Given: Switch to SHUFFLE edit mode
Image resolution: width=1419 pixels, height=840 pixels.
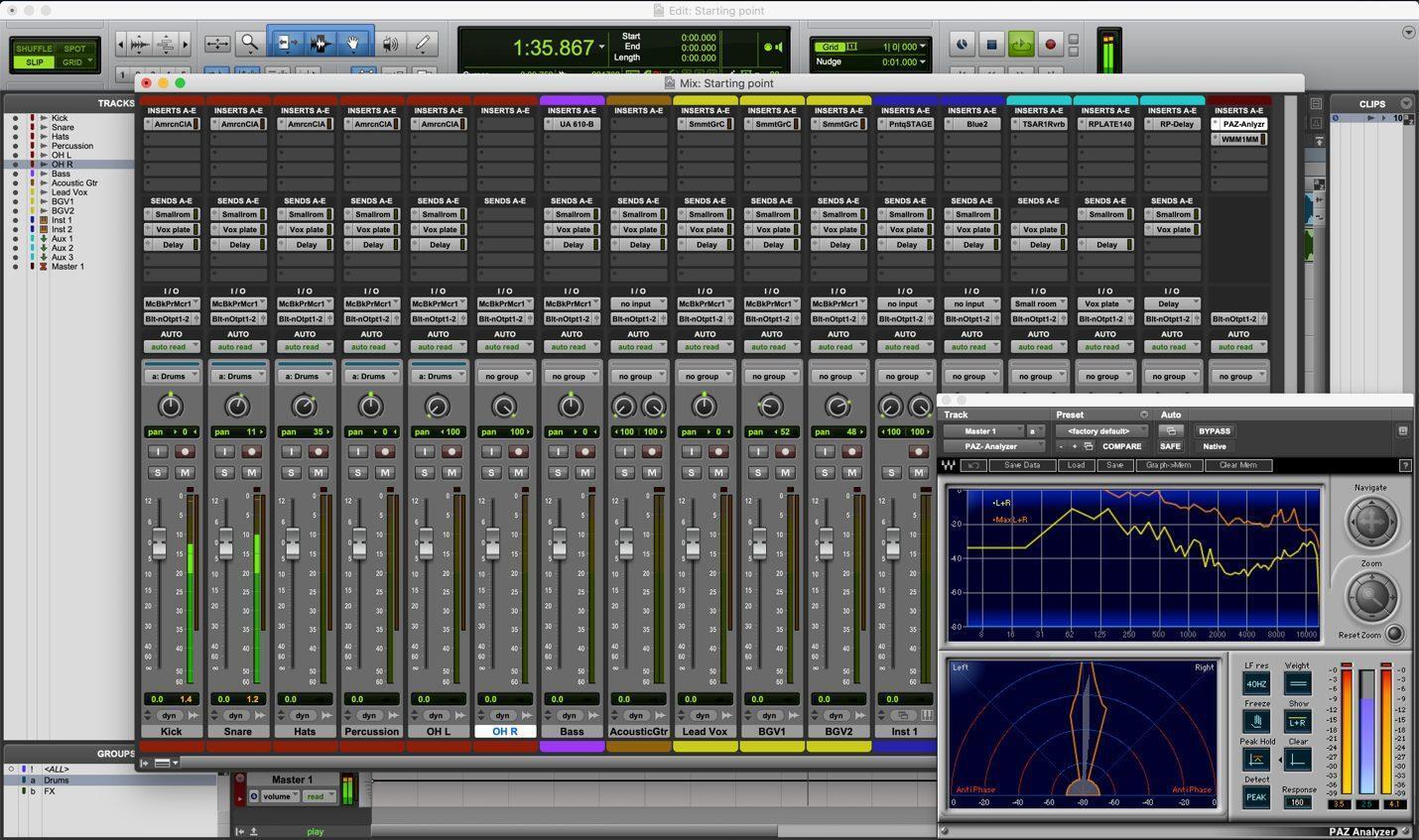Looking at the screenshot, I should 35,47.
